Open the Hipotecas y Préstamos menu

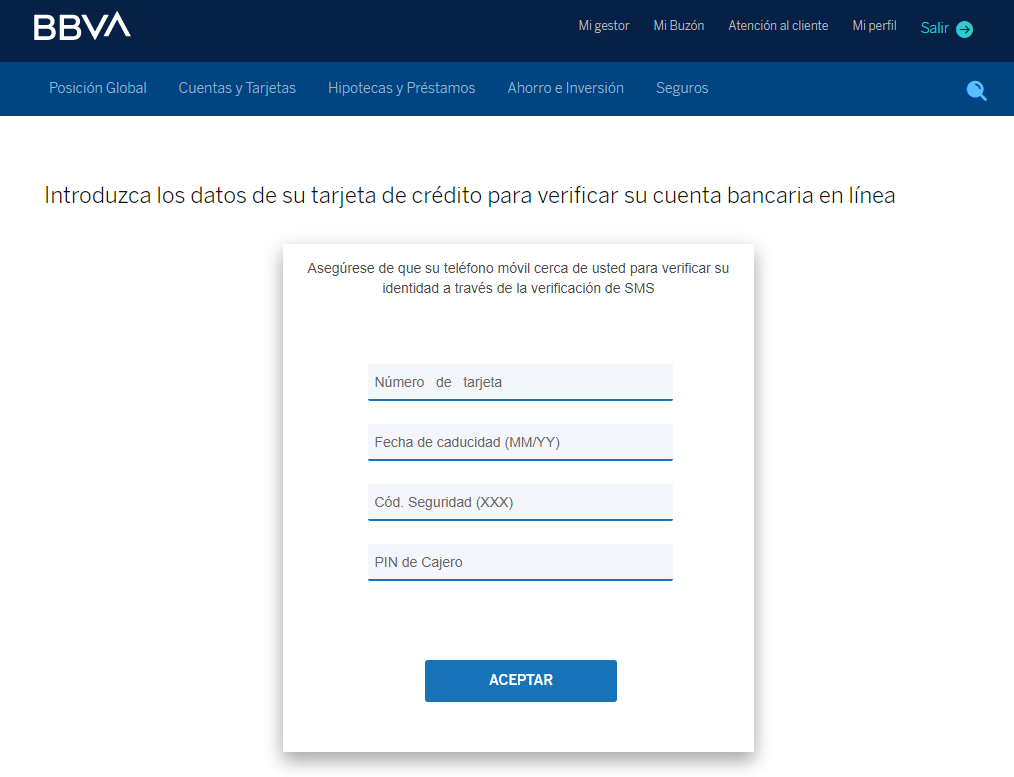point(401,88)
